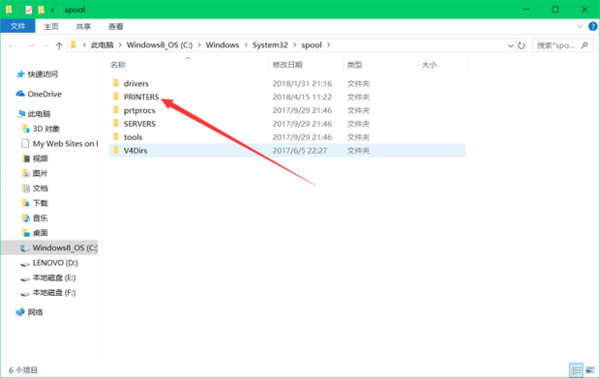600x378 pixels.
Task: Sort by the 大小 column header
Action: click(x=429, y=65)
